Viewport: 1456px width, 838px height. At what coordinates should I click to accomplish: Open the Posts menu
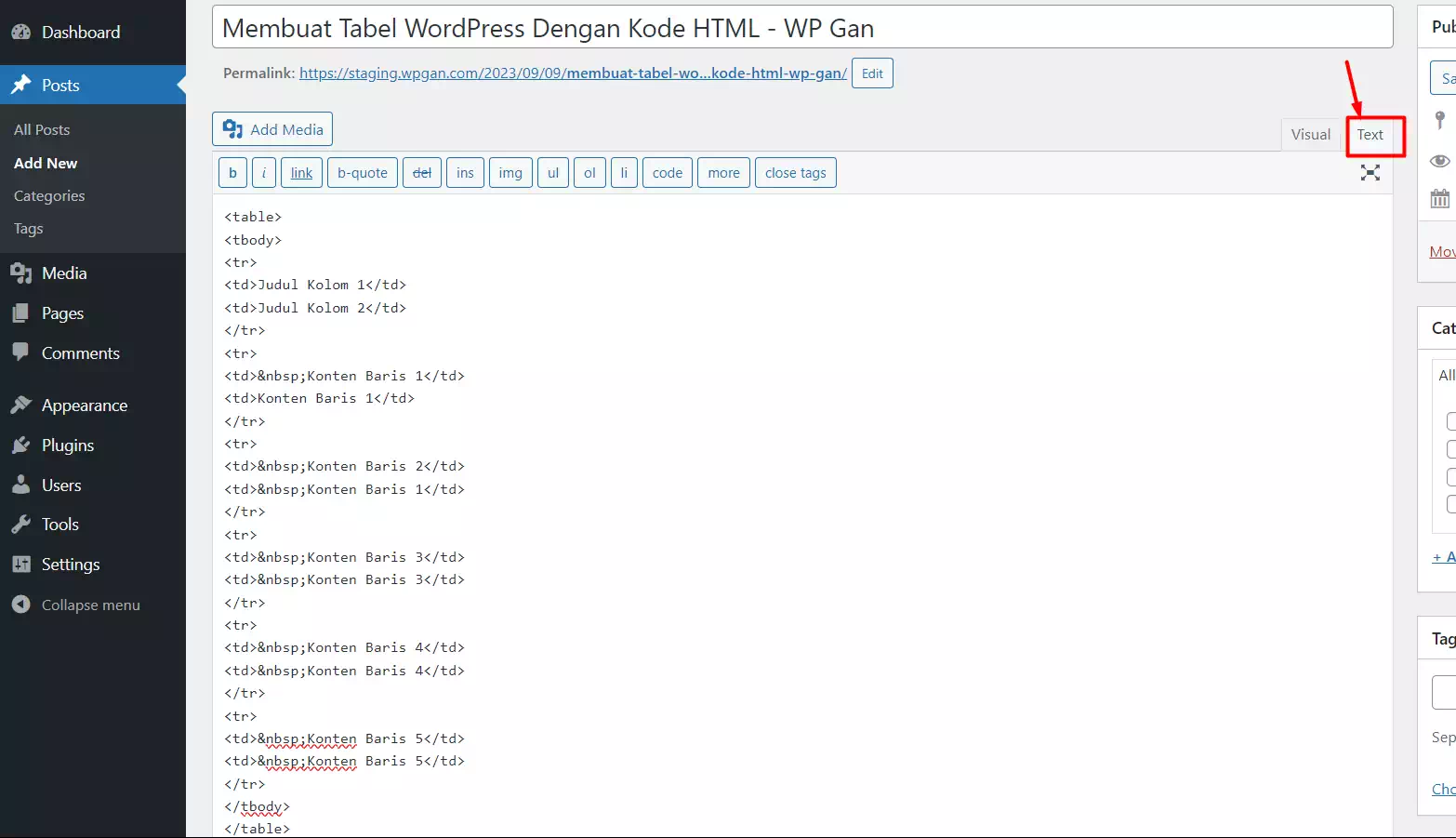click(x=60, y=86)
